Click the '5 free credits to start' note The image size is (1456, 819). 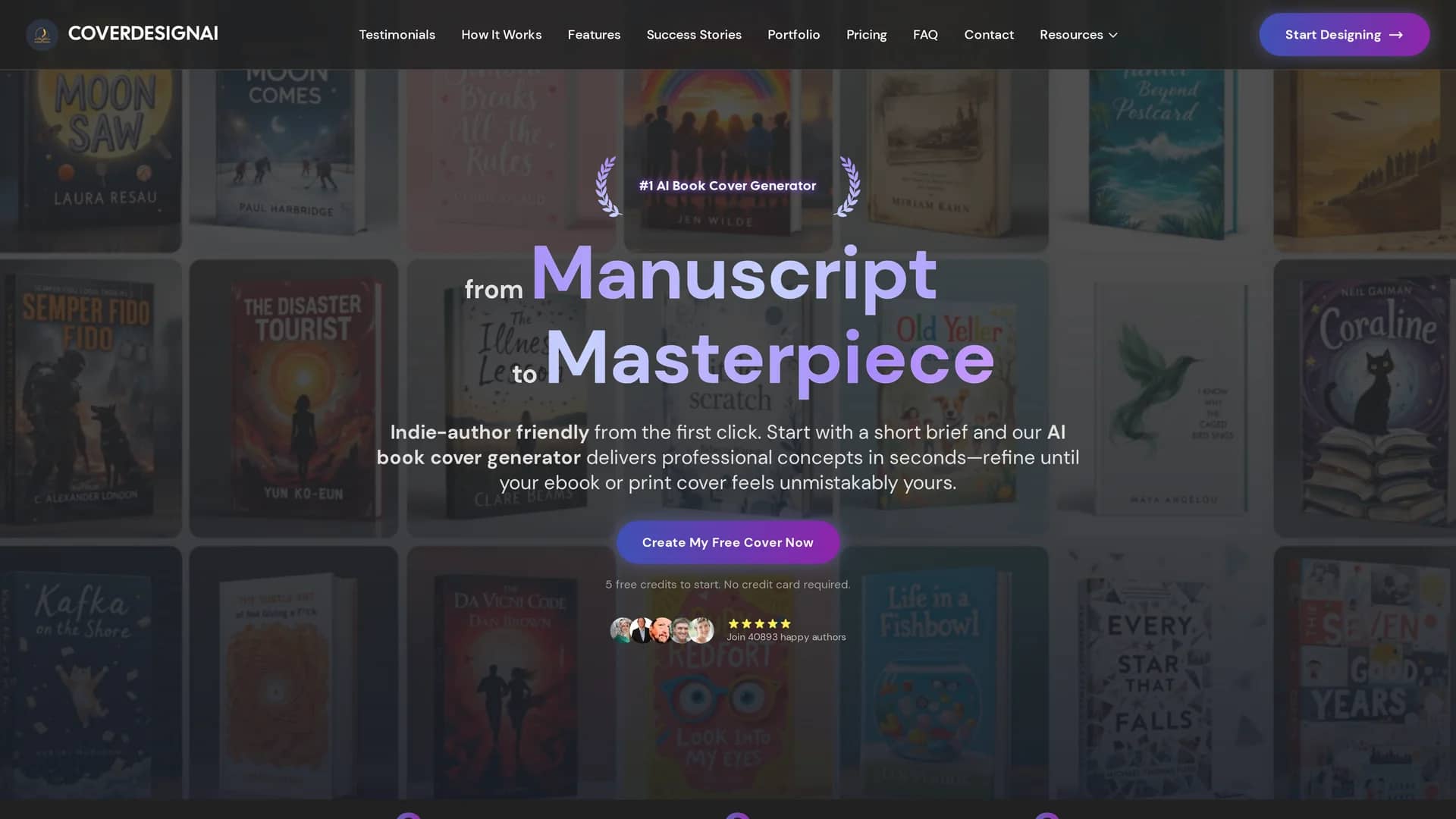tap(727, 585)
